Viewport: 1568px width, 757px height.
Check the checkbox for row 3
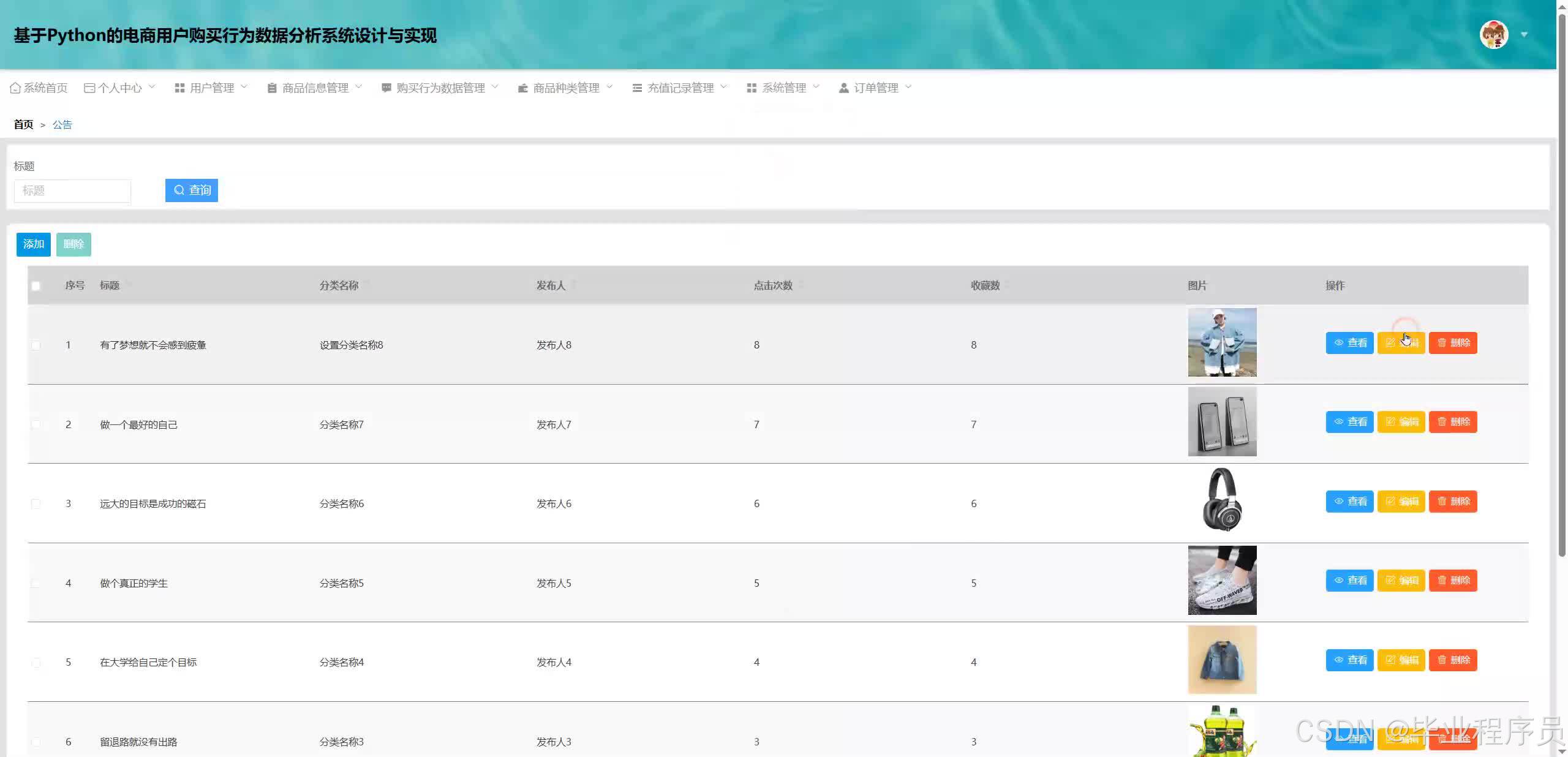(x=36, y=504)
